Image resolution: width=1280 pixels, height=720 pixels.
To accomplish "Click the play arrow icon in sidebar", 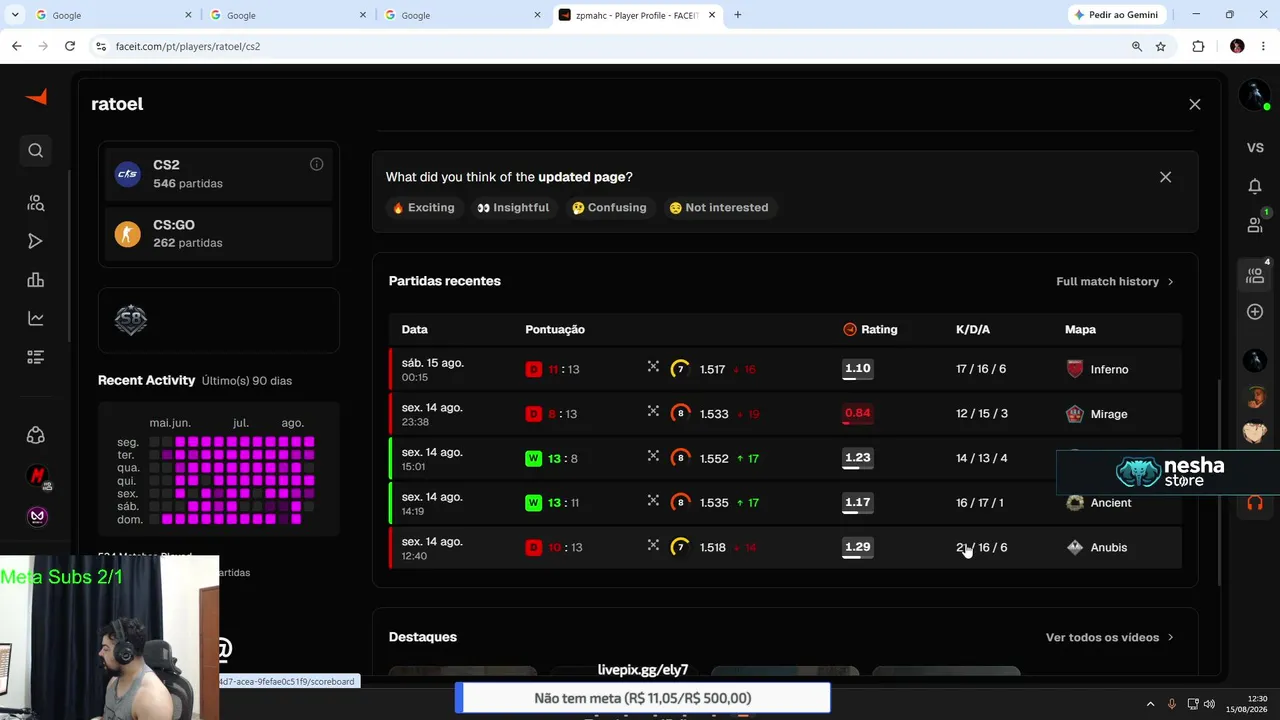I will pos(36,241).
